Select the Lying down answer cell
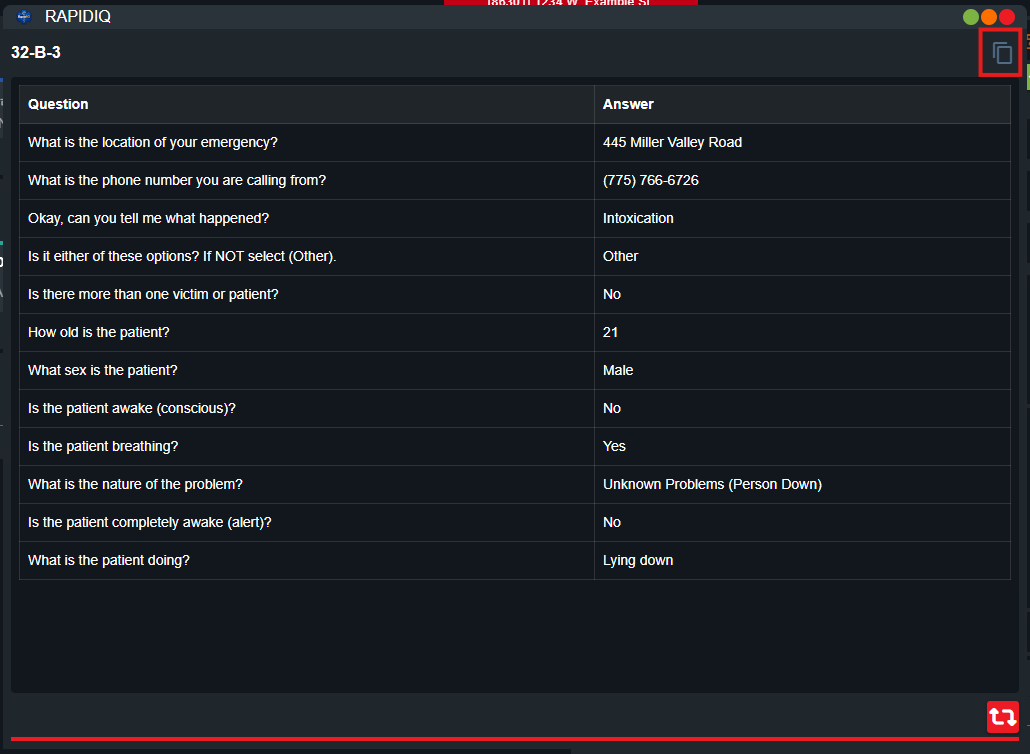Screen dimensions: 1030x754 pyautogui.click(x=638, y=560)
